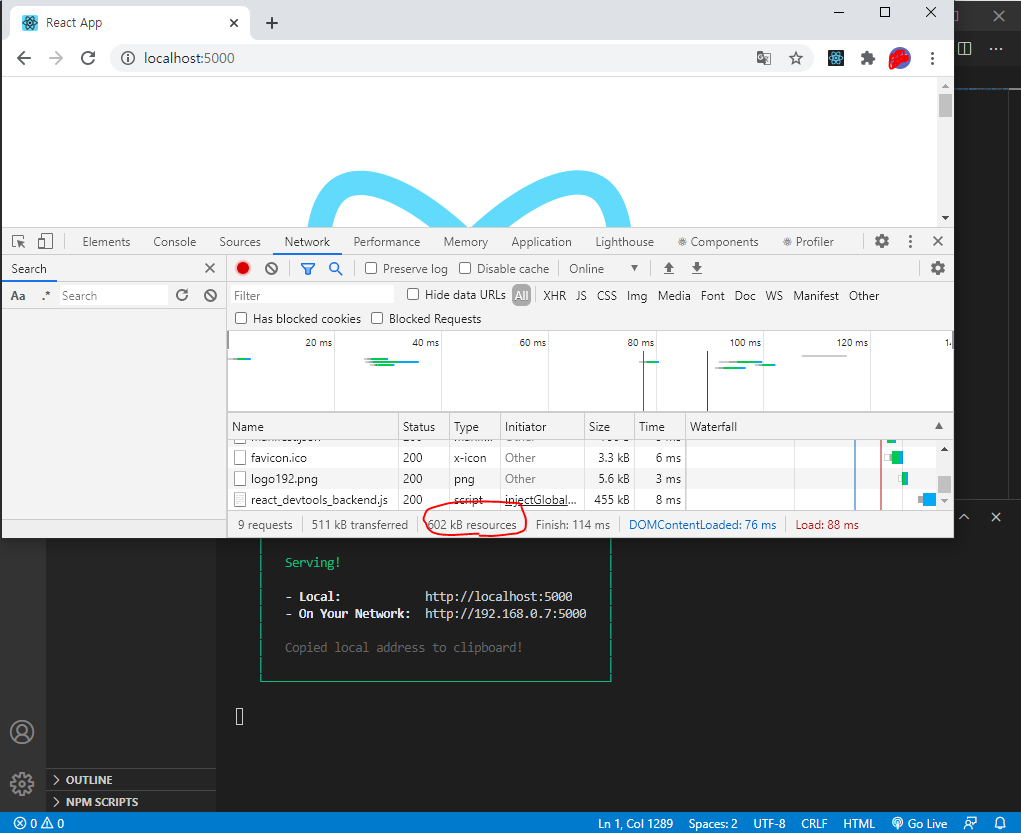The width and height of the screenshot is (1021, 833).
Task: Open DevTools customize three-dot menu
Action: (x=910, y=242)
